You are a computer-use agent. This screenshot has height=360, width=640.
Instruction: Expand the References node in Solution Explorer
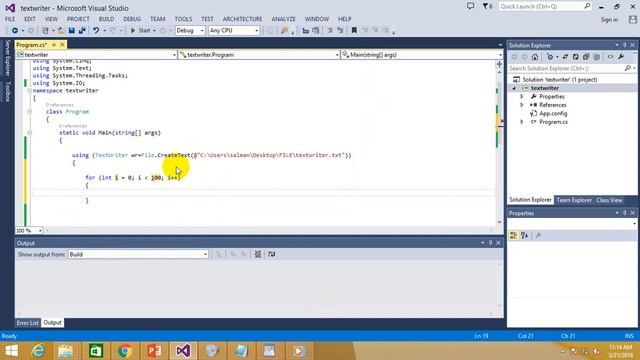pos(522,105)
